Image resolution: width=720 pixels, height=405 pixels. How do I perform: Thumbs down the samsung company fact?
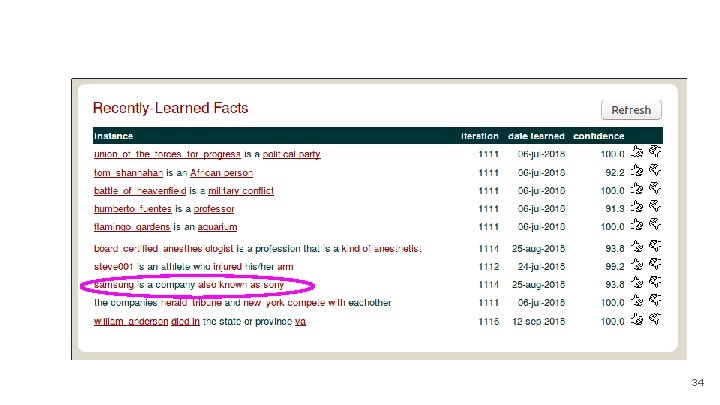(655, 282)
